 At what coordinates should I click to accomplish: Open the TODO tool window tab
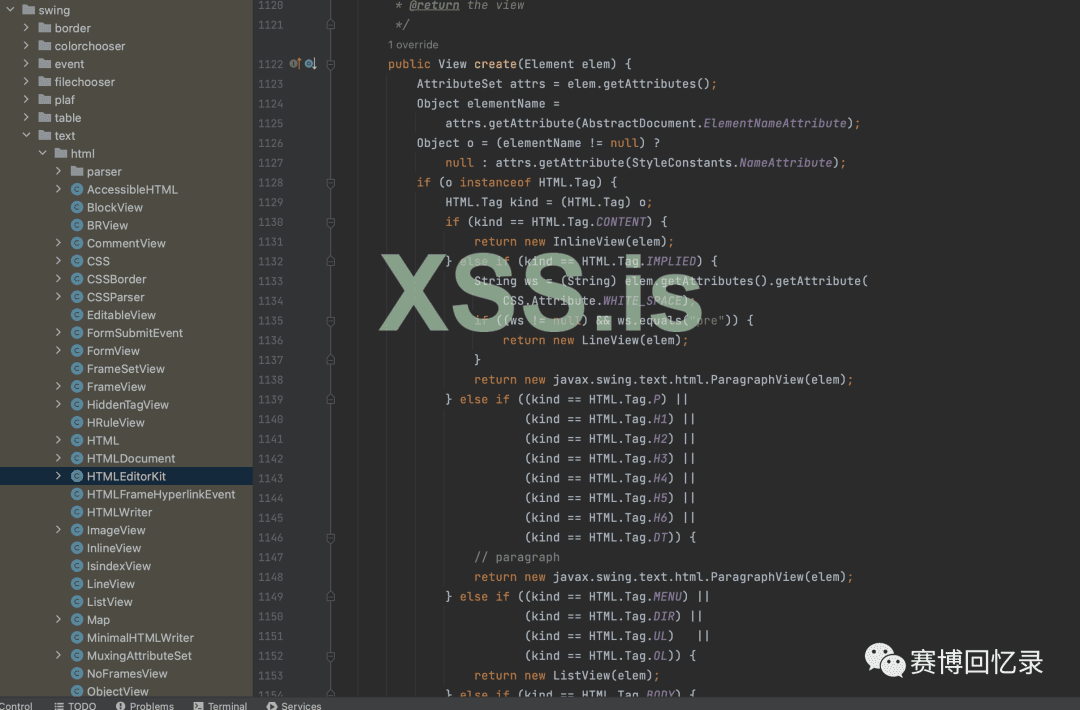coord(75,705)
